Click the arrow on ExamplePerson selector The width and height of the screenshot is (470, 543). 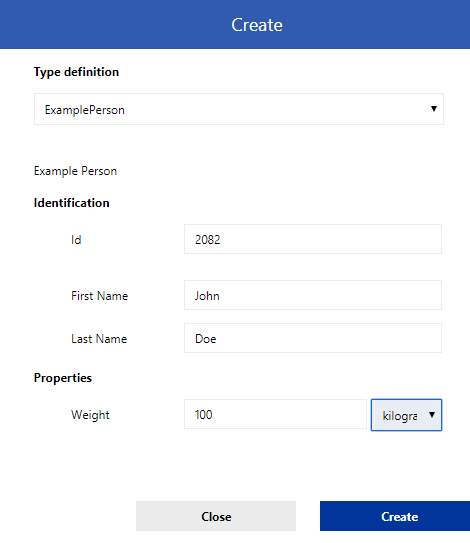(433, 109)
